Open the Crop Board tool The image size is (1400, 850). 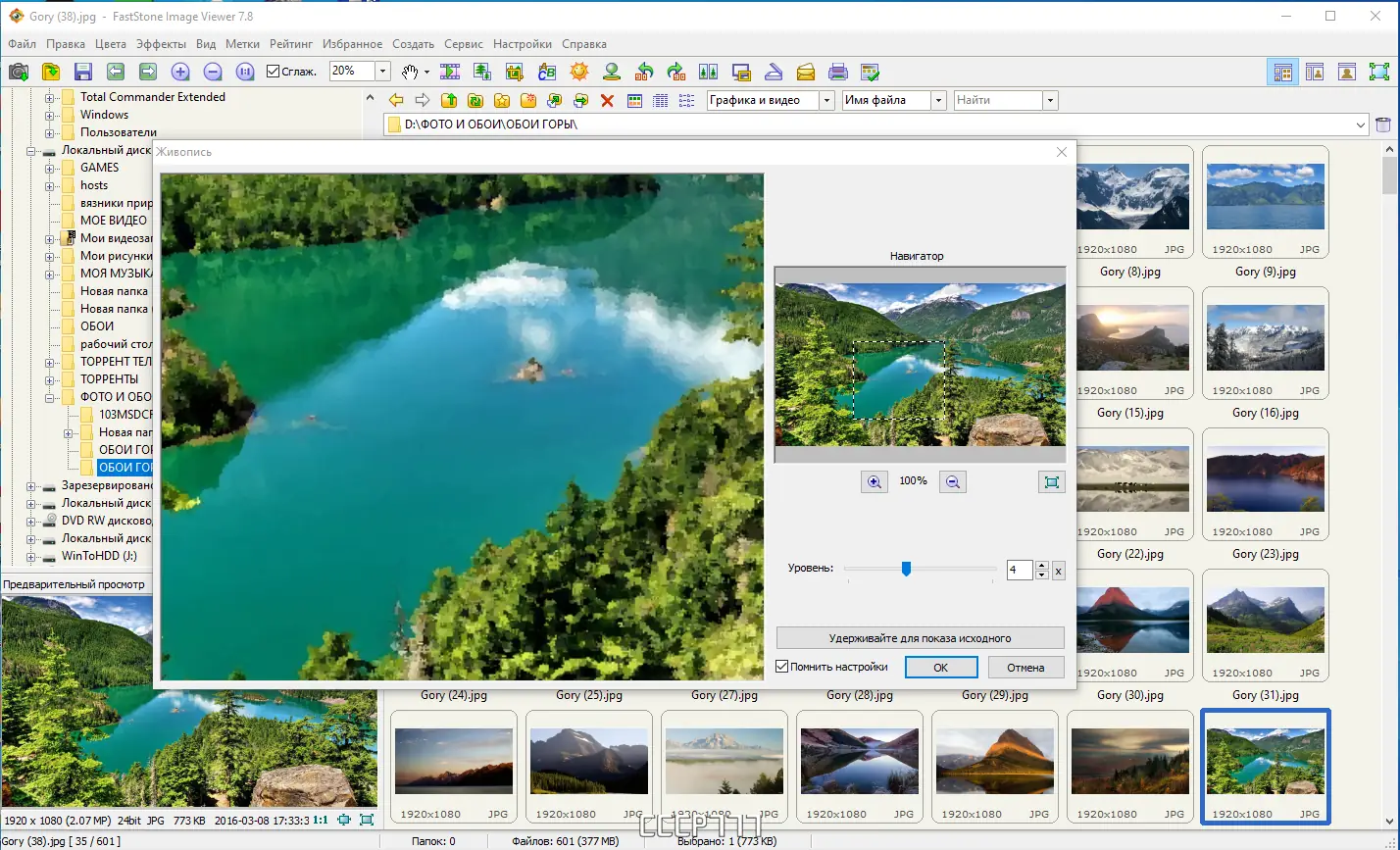tap(516, 71)
